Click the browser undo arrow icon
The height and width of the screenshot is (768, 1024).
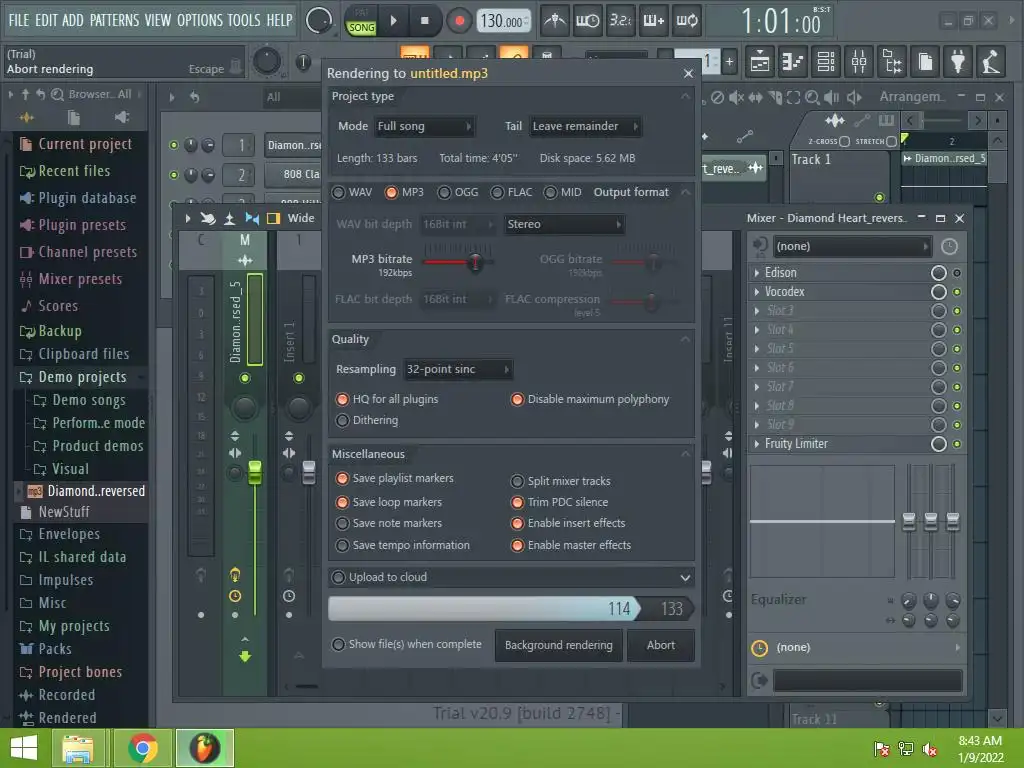tap(40, 95)
